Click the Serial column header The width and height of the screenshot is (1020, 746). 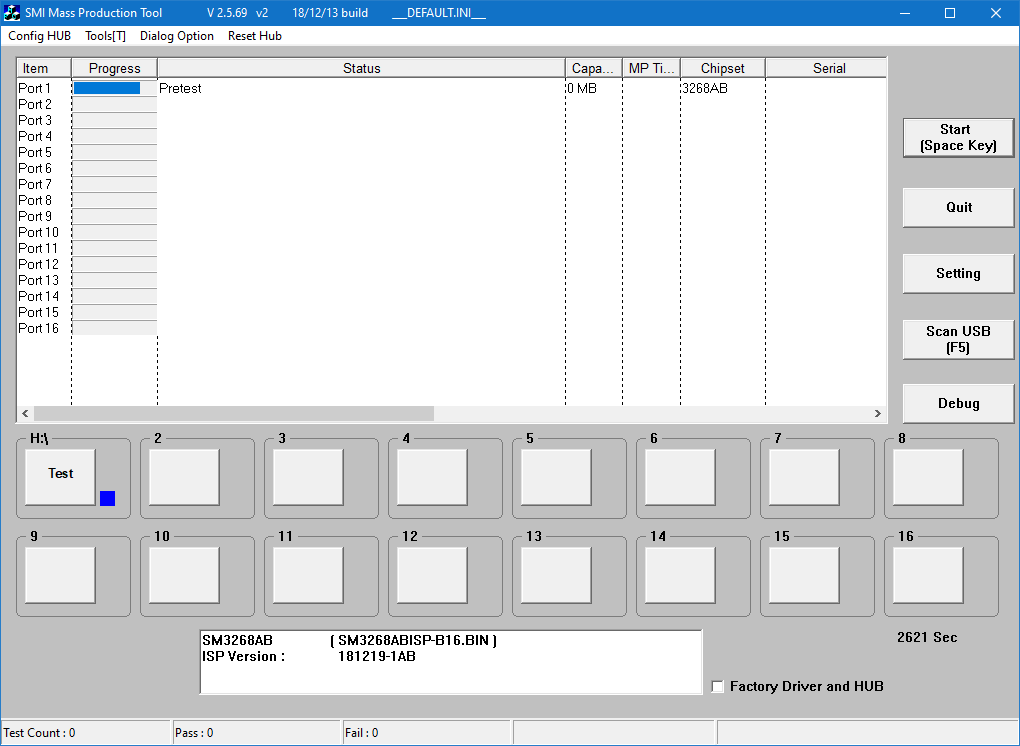(x=826, y=68)
